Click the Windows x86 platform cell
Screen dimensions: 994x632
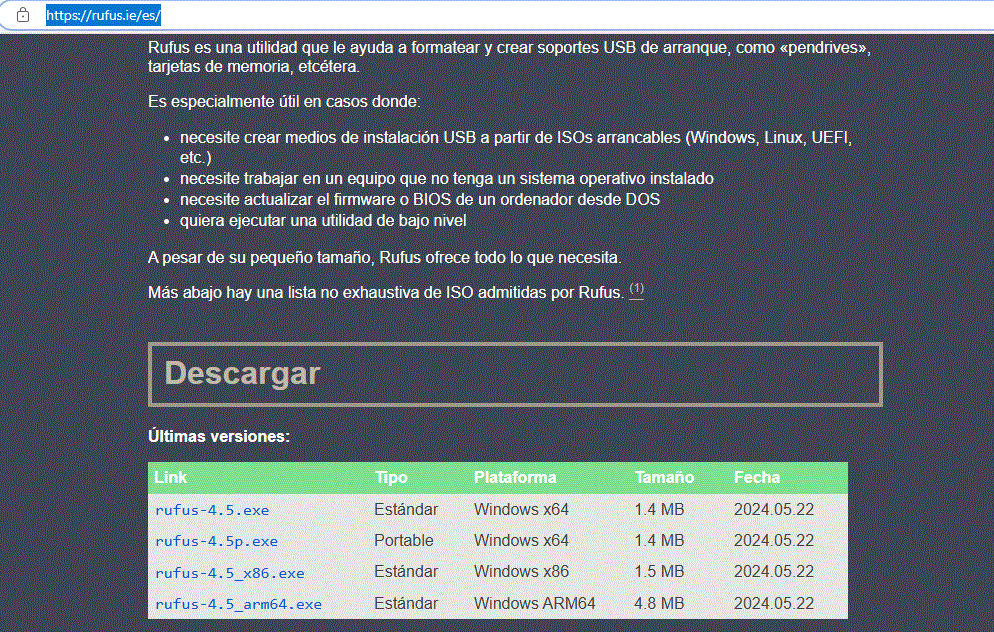tap(521, 572)
